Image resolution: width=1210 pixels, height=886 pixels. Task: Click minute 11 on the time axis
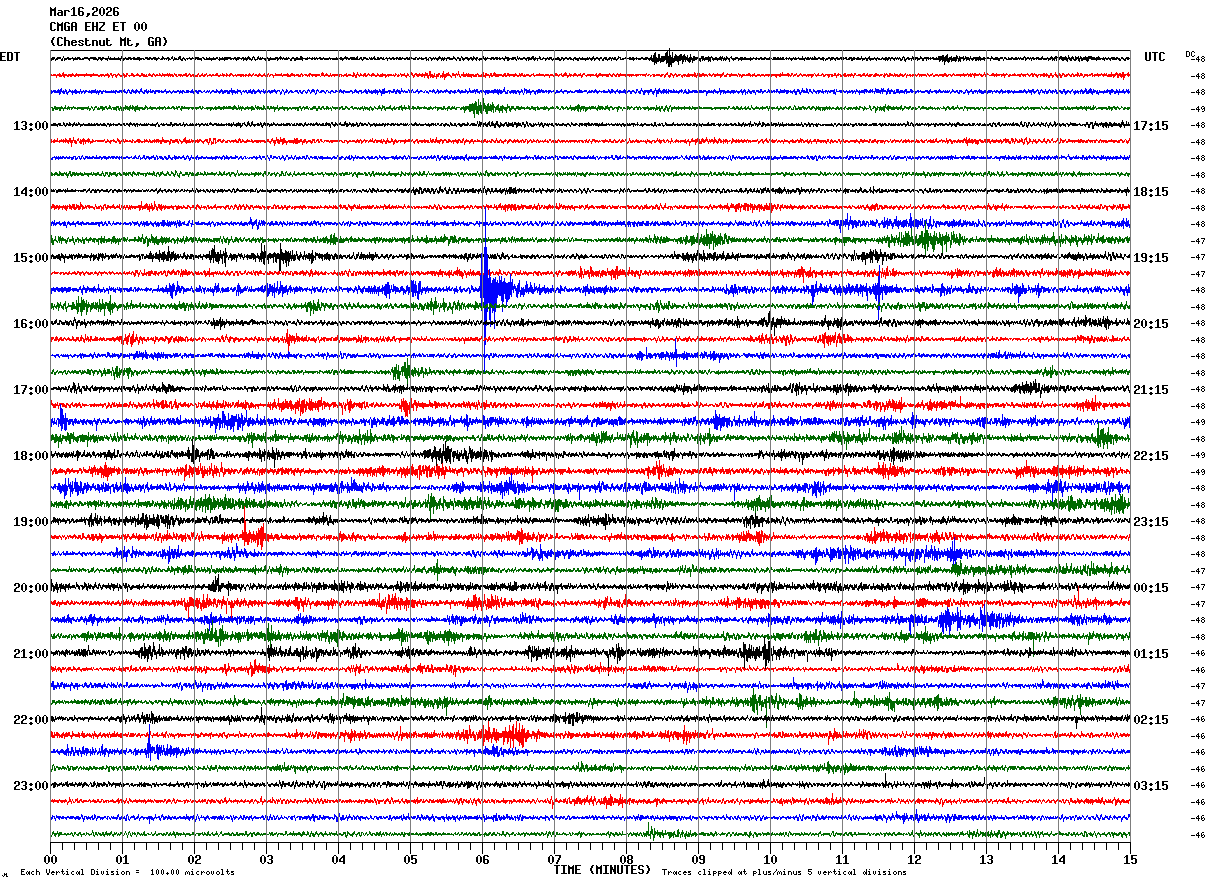coord(842,859)
